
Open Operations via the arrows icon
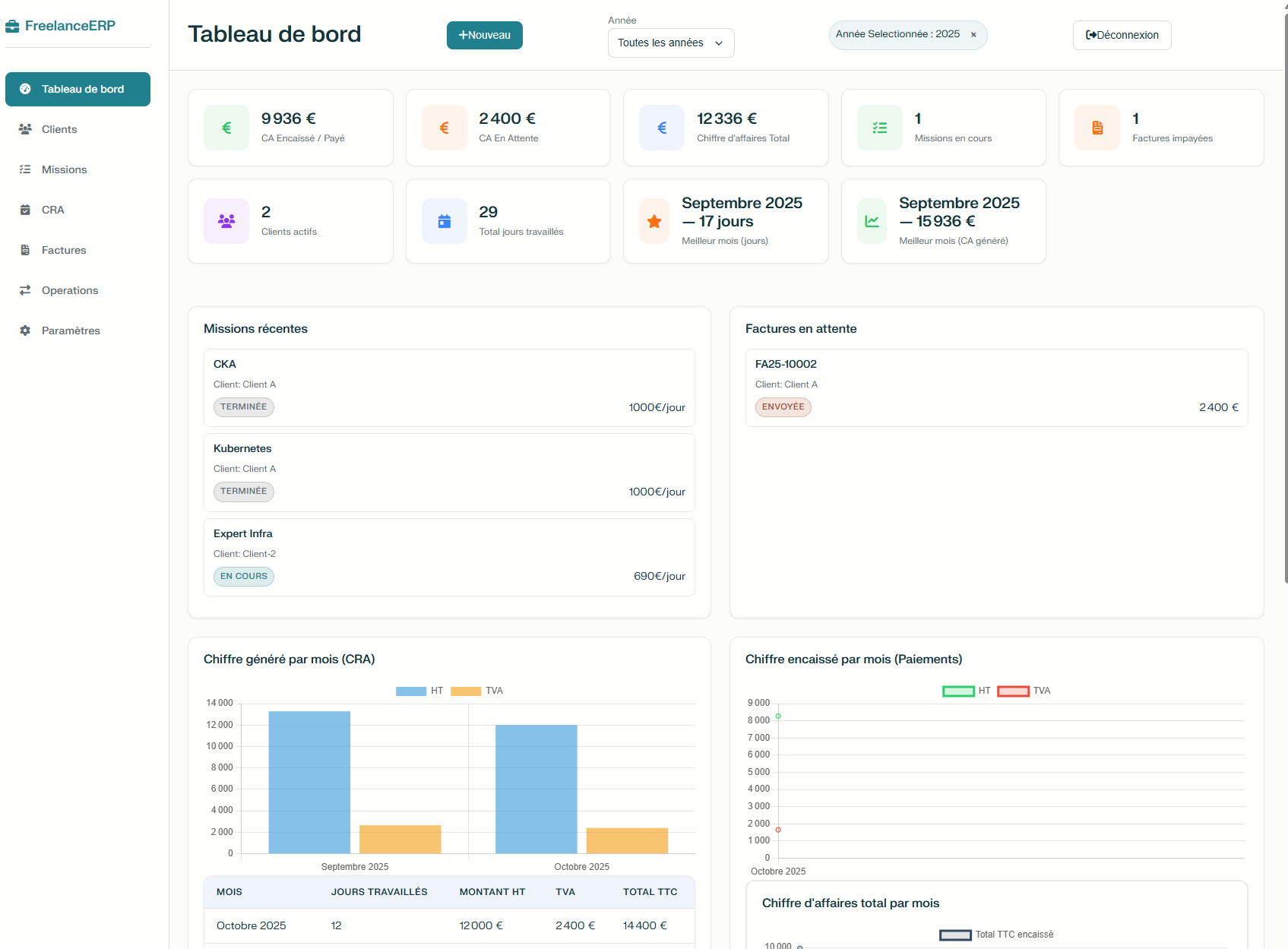25,290
